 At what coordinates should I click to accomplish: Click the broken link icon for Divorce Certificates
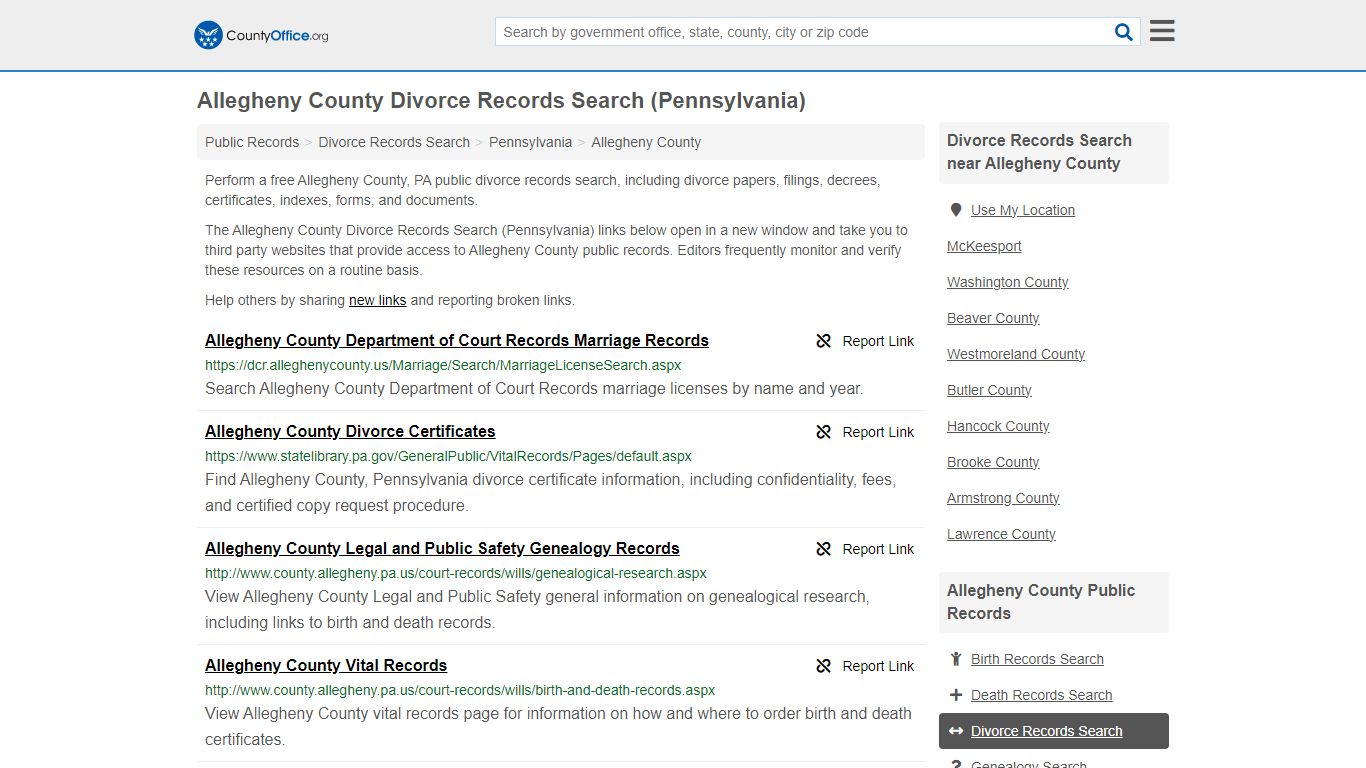coord(824,432)
